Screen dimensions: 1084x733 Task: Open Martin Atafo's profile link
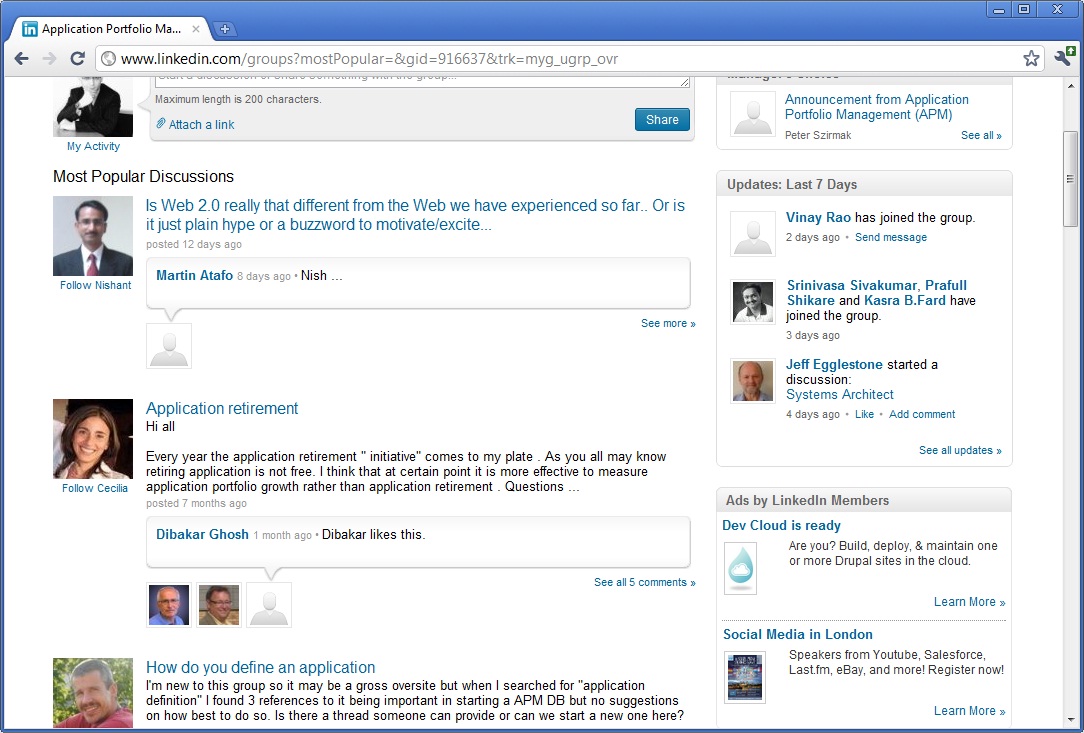coord(194,275)
